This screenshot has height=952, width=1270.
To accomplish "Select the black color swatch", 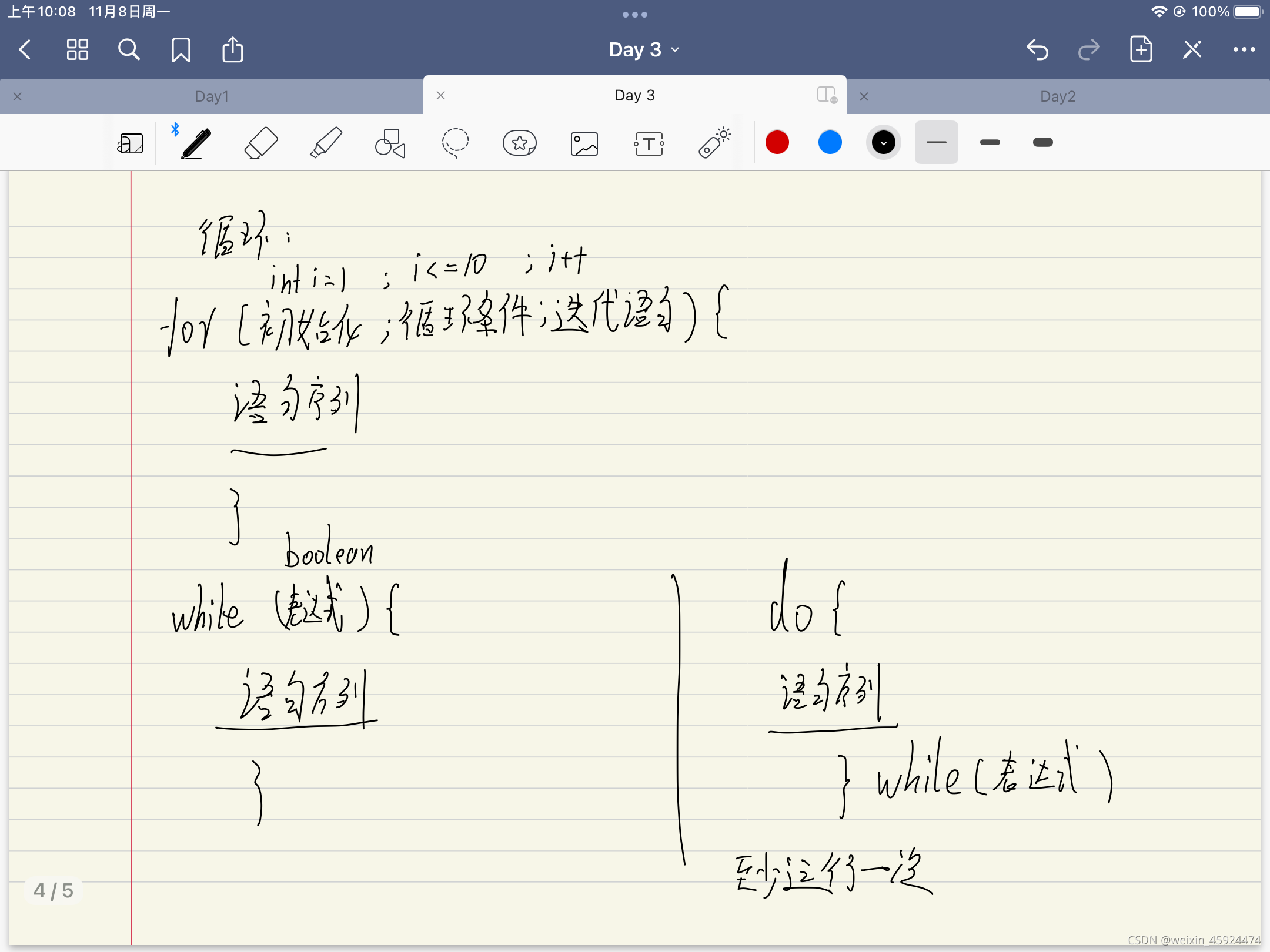I will tap(882, 143).
